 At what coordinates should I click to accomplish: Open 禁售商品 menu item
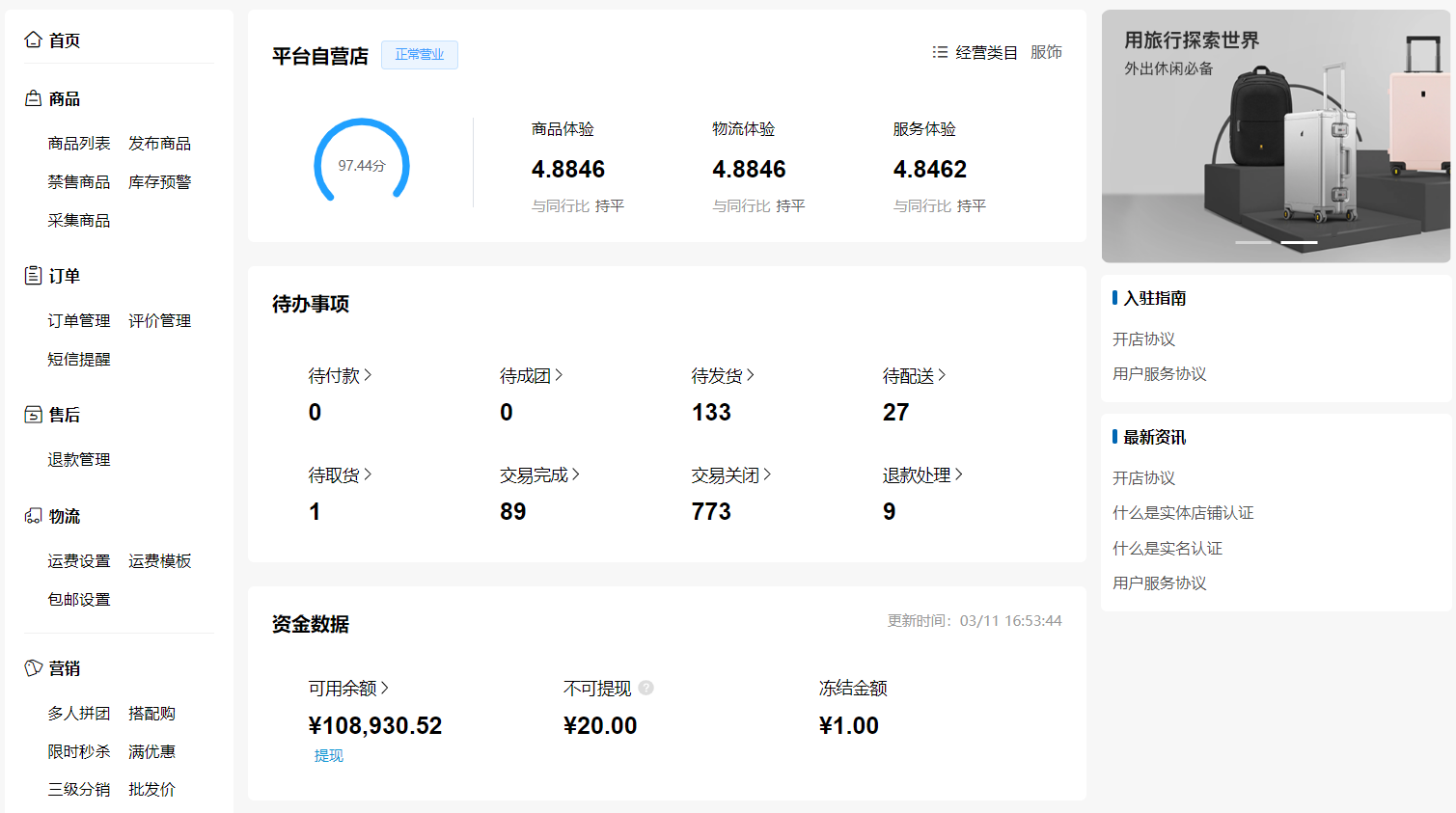click(79, 182)
